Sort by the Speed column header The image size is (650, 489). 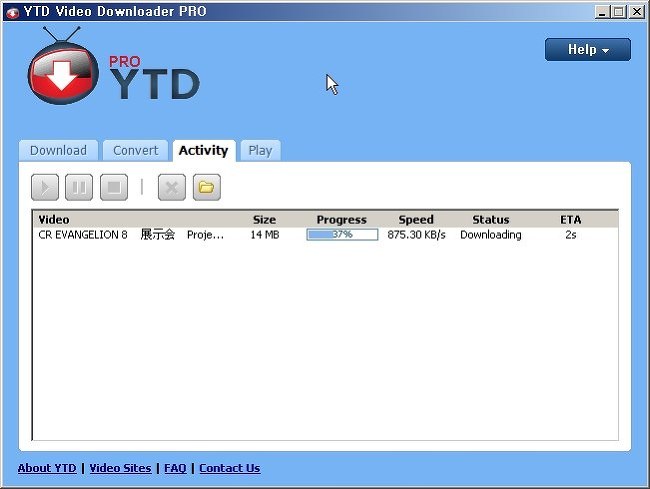[416, 220]
